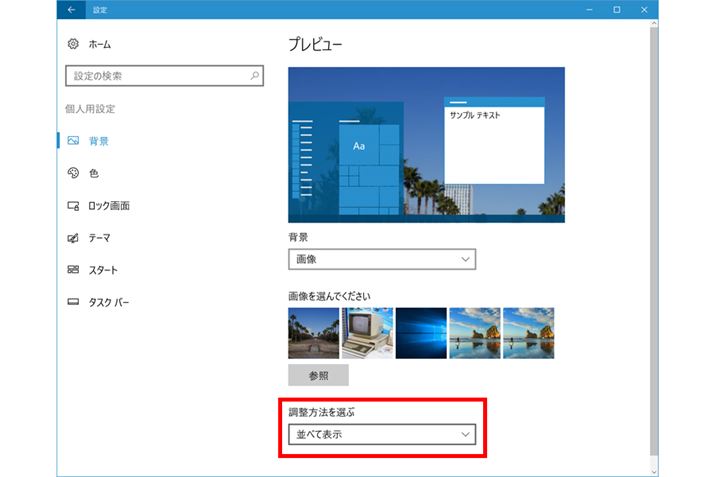Click the タスク バー icon in sidebar
The width and height of the screenshot is (715, 477).
pyautogui.click(x=73, y=302)
